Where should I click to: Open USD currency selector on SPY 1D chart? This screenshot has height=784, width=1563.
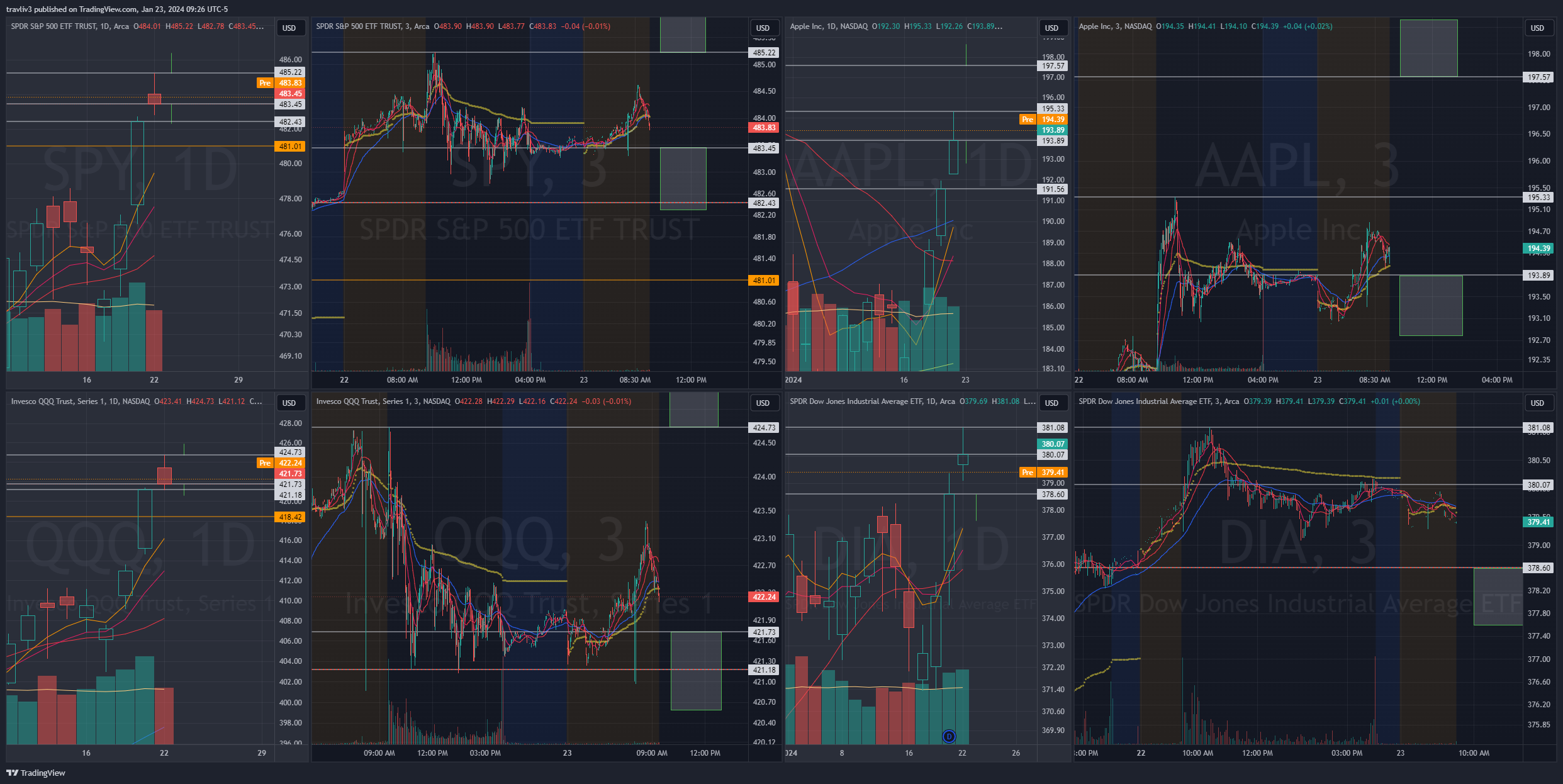tap(289, 28)
